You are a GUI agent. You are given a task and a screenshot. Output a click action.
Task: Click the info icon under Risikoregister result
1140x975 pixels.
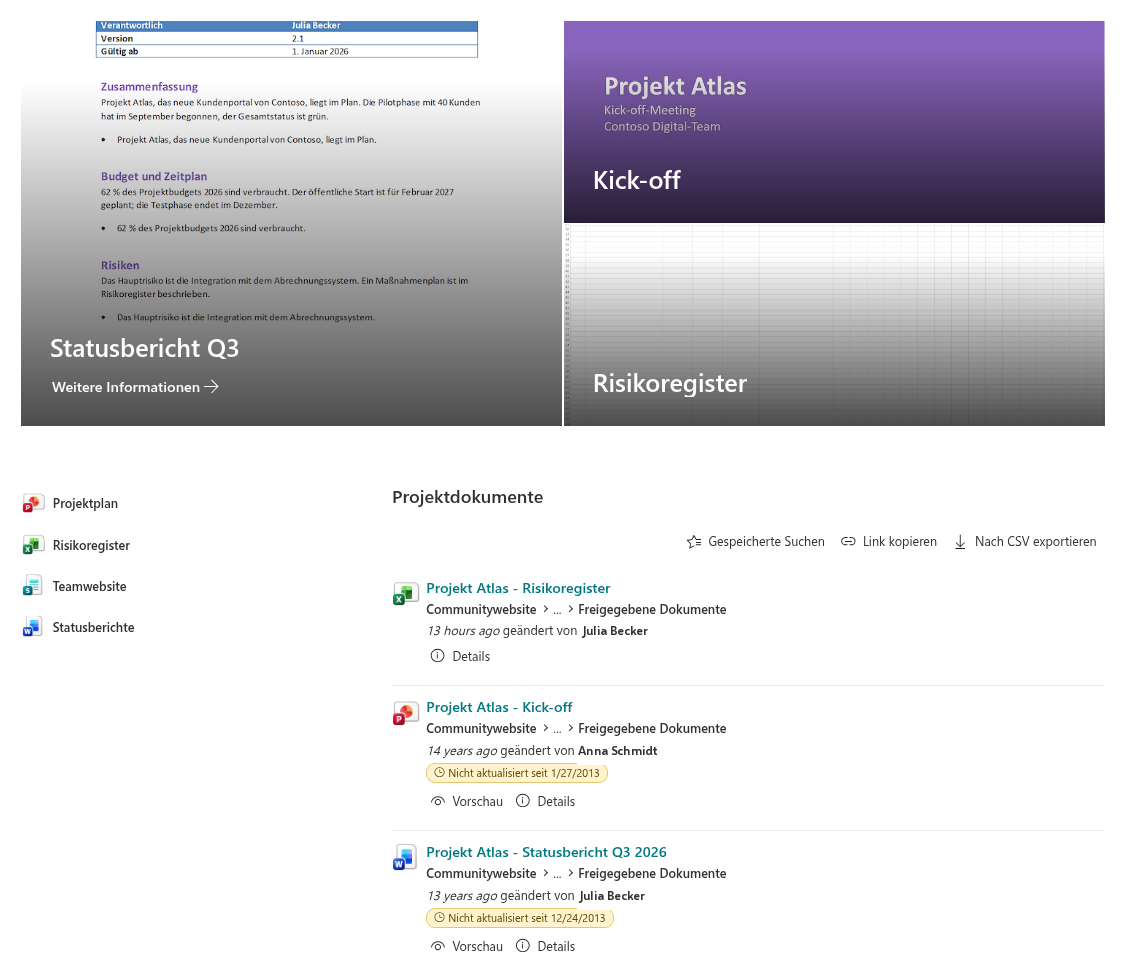pos(438,656)
